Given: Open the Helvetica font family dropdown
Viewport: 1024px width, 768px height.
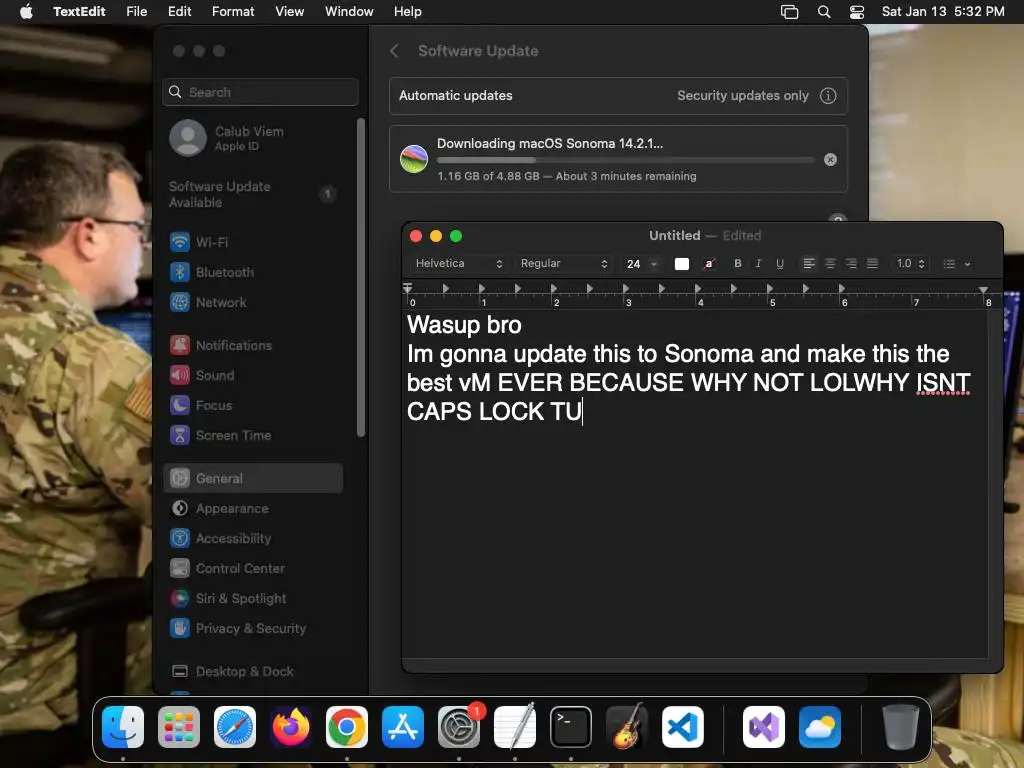Looking at the screenshot, I should (458, 263).
